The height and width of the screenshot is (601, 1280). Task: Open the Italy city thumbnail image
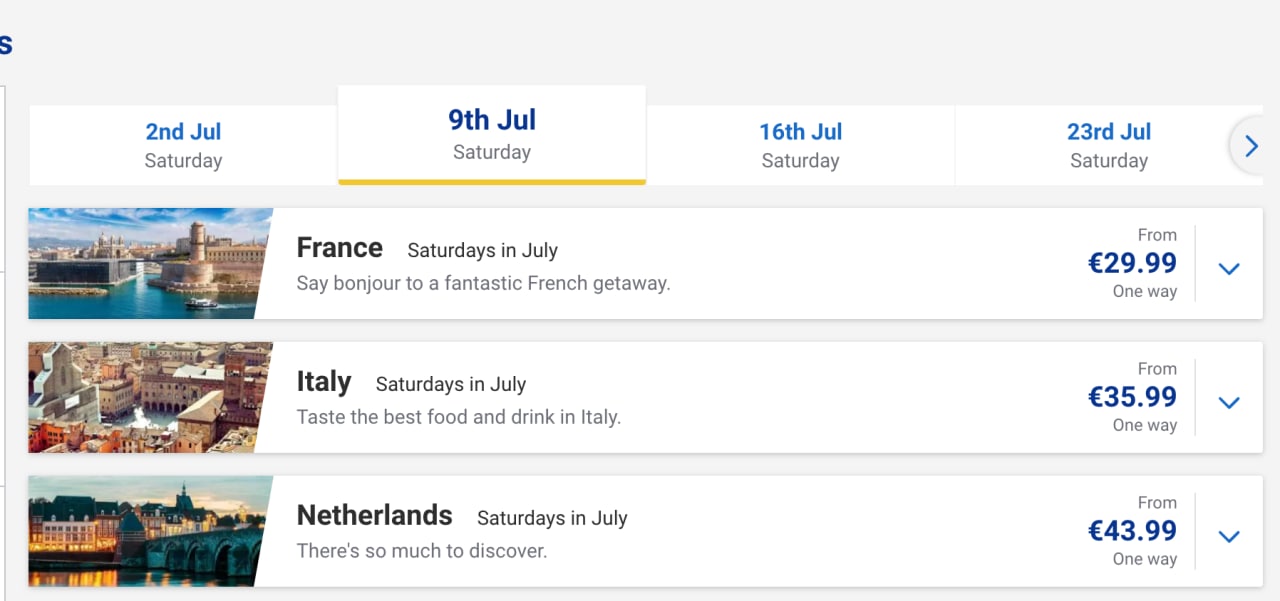point(146,398)
